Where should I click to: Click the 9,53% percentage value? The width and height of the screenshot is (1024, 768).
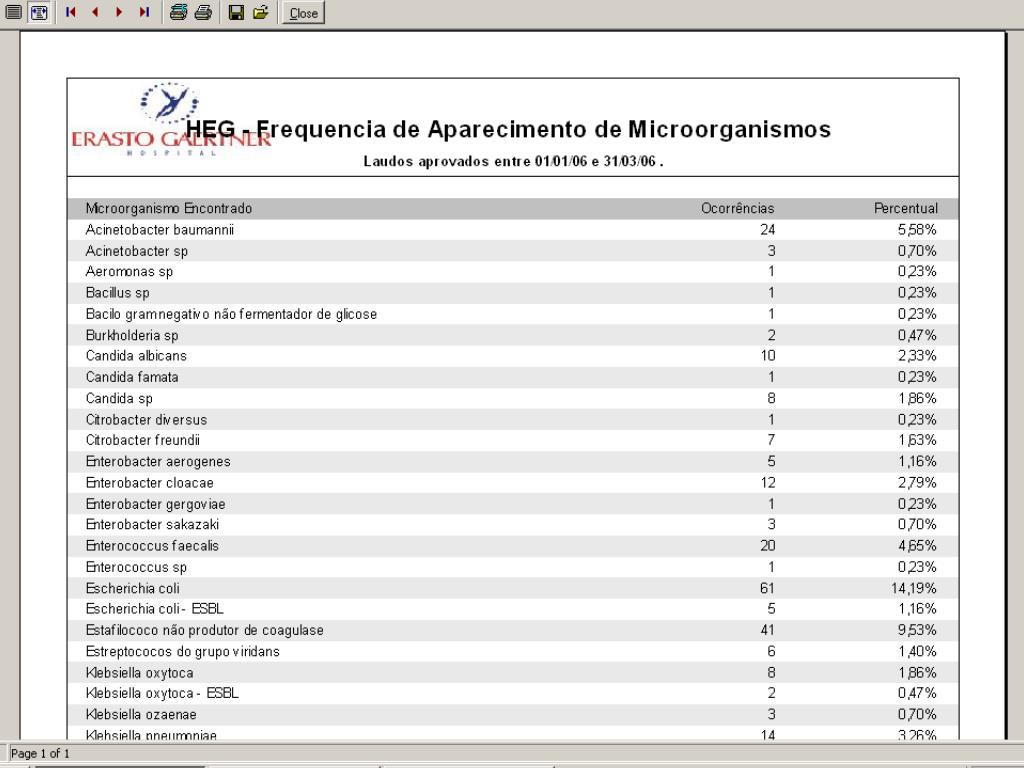click(x=917, y=630)
